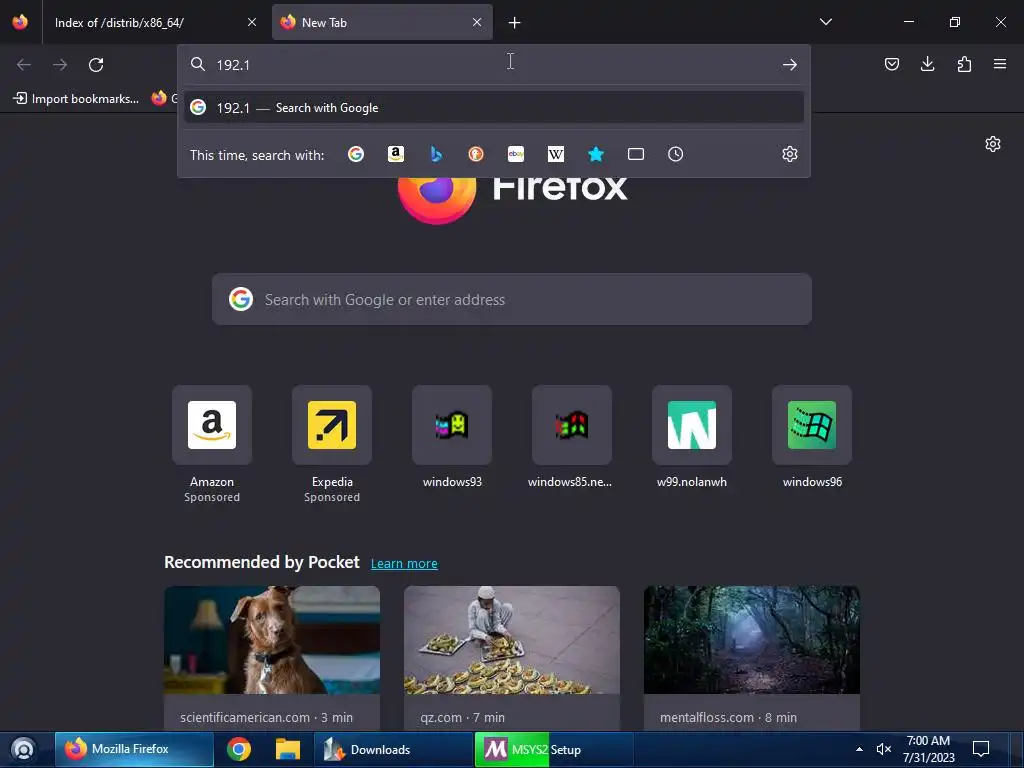
Task: List all tabs dropdown arrow
Action: (x=825, y=22)
